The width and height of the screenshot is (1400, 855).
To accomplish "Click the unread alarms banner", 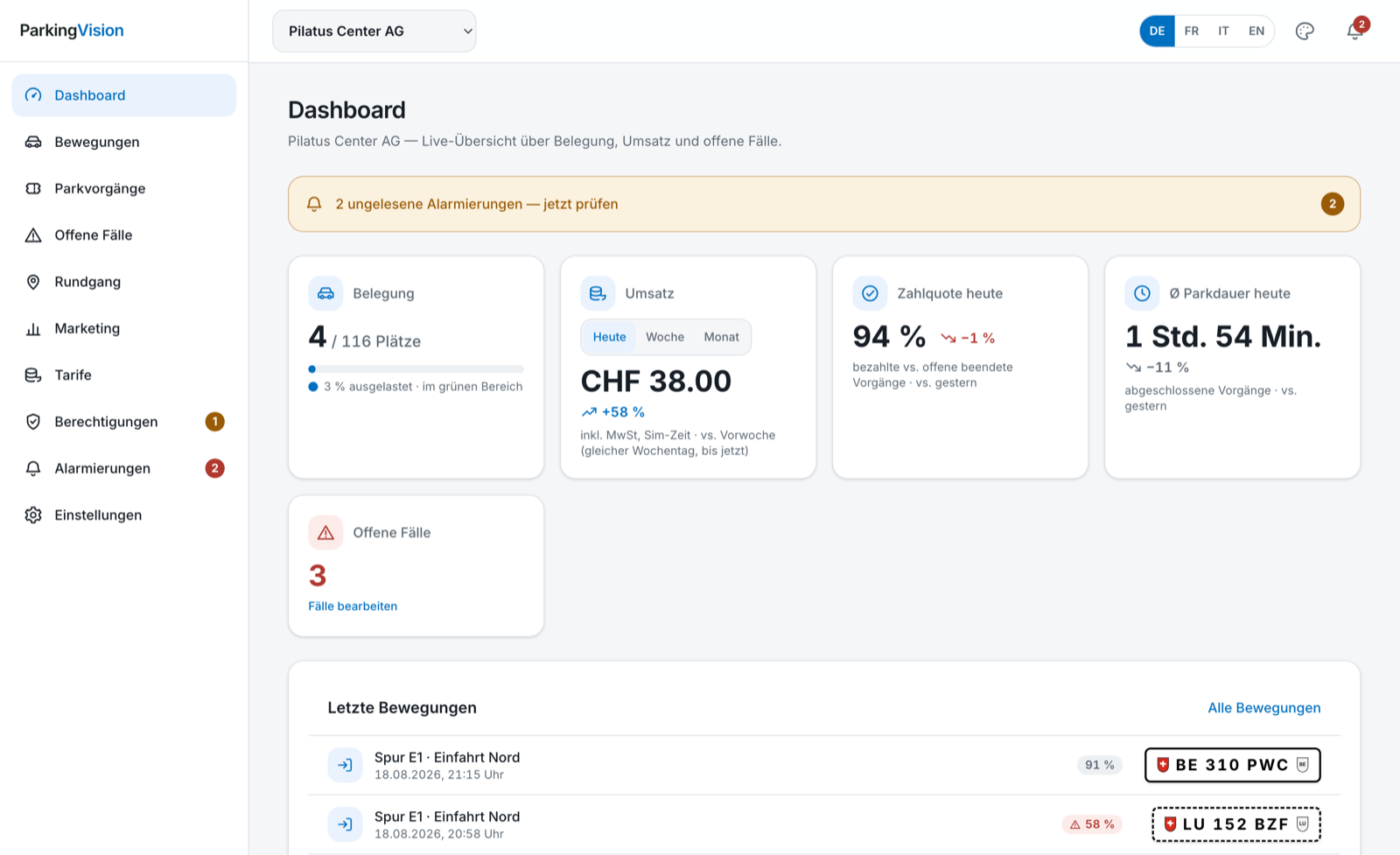I will (824, 204).
